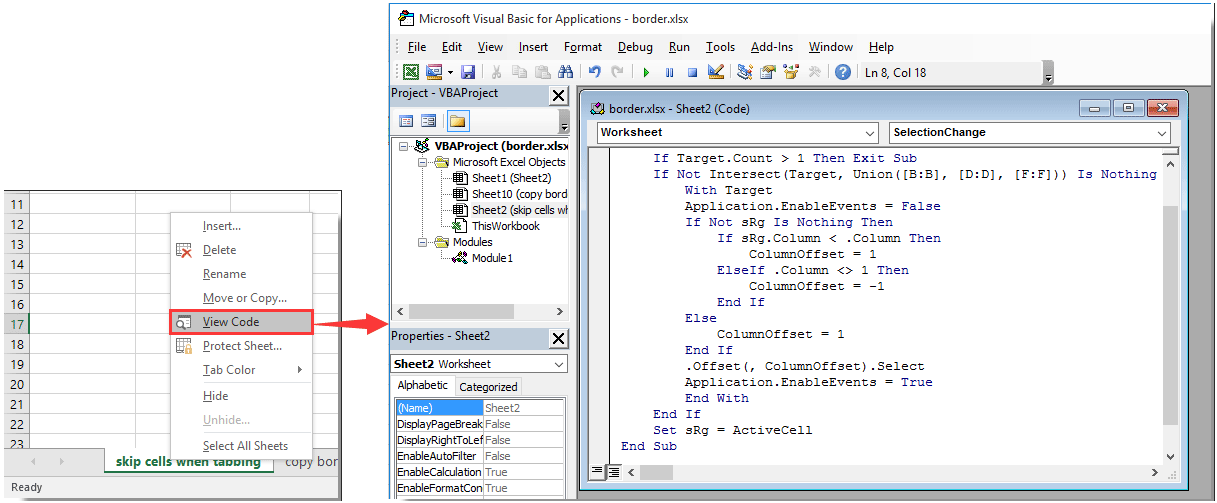Click the Reset (stop) square icon
This screenshot has height=503, width=1217.
(x=691, y=72)
